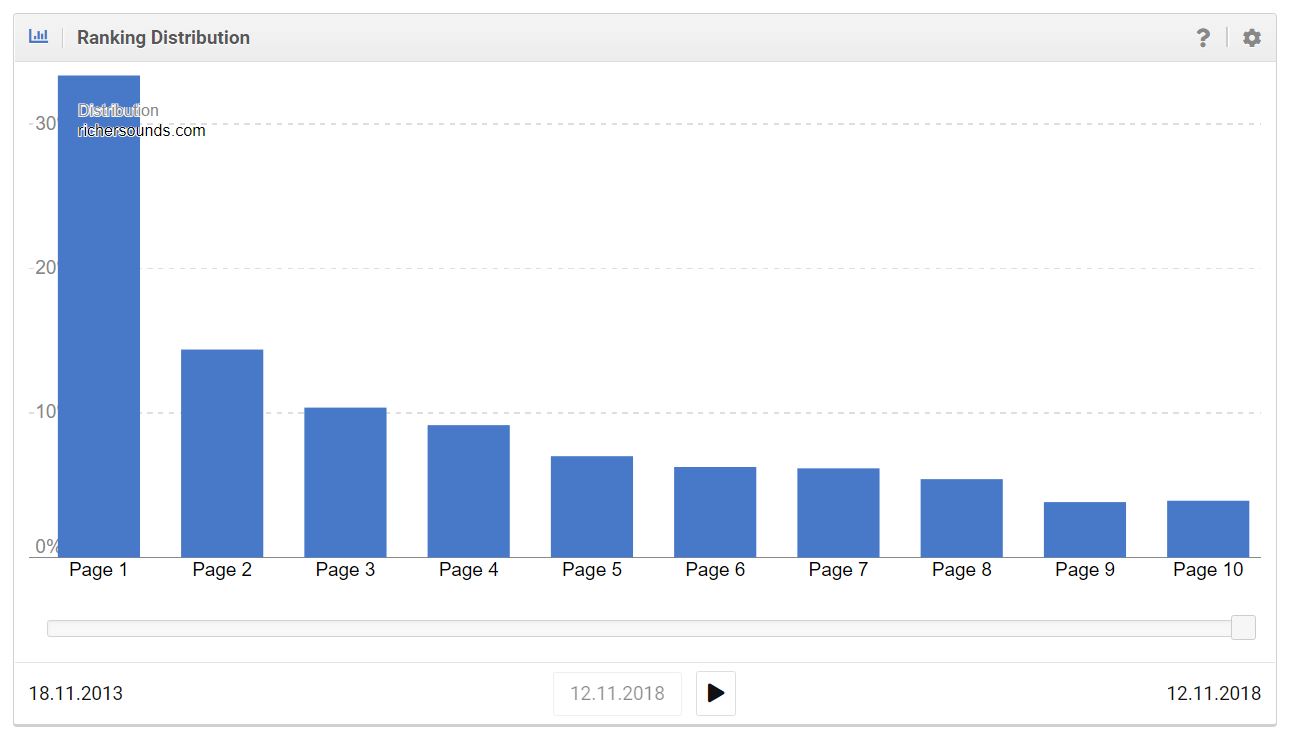Viewport: 1292px width, 738px height.
Task: Select the Page 6 bar
Action: 715,512
